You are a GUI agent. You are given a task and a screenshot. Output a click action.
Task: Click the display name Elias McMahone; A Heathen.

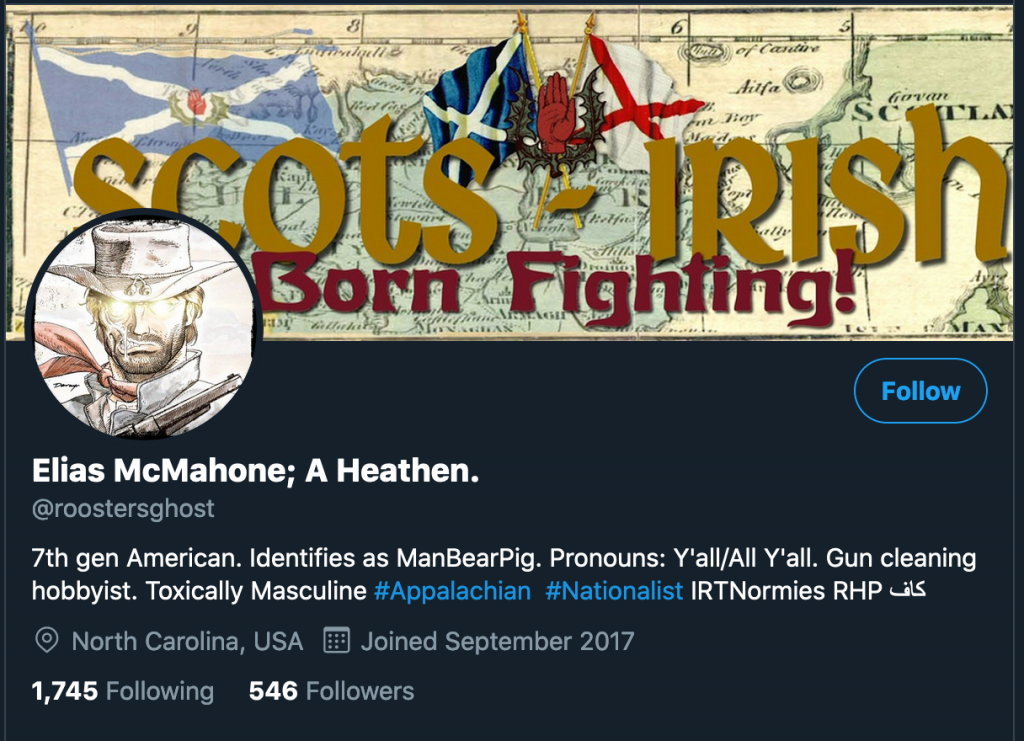(255, 470)
